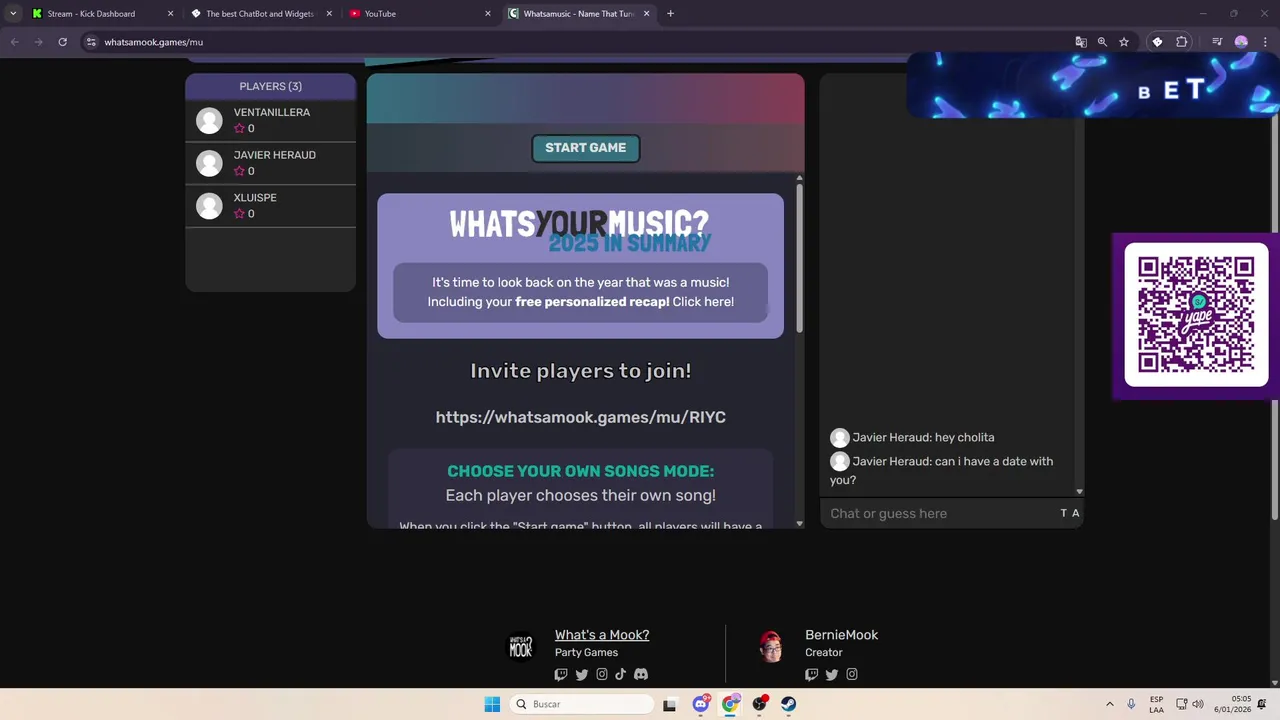This screenshot has height=720, width=1280.
Task: Open BernieMook's Instagram page
Action: pyautogui.click(x=852, y=674)
